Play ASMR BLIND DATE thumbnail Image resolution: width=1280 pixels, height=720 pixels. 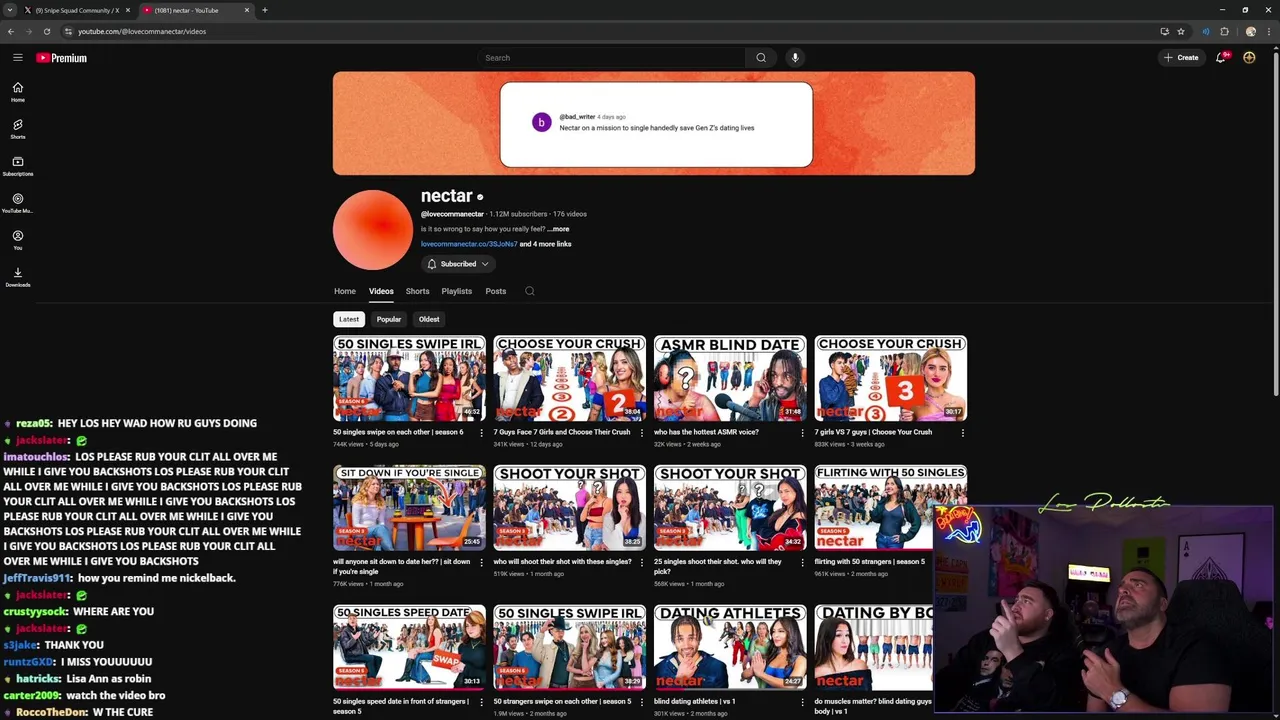pyautogui.click(x=730, y=378)
